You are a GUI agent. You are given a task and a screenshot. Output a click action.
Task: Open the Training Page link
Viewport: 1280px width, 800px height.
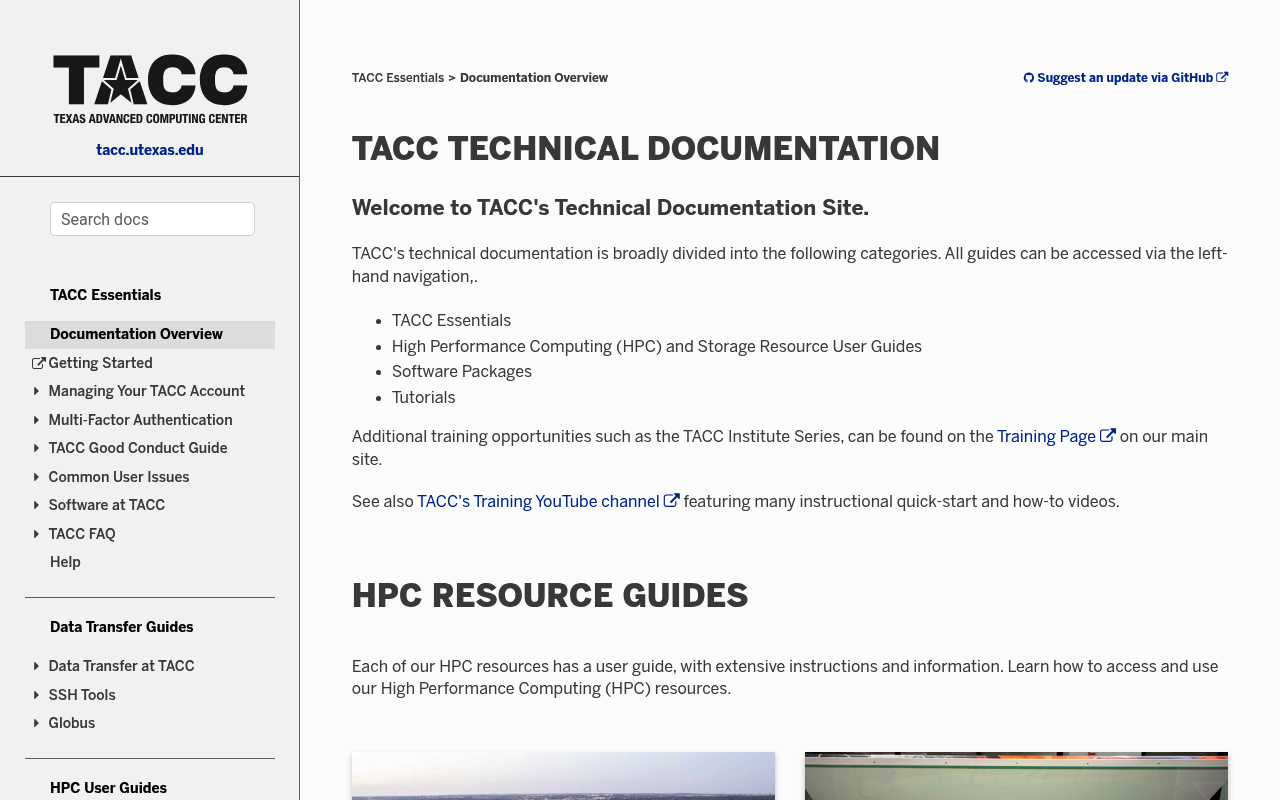point(1047,436)
